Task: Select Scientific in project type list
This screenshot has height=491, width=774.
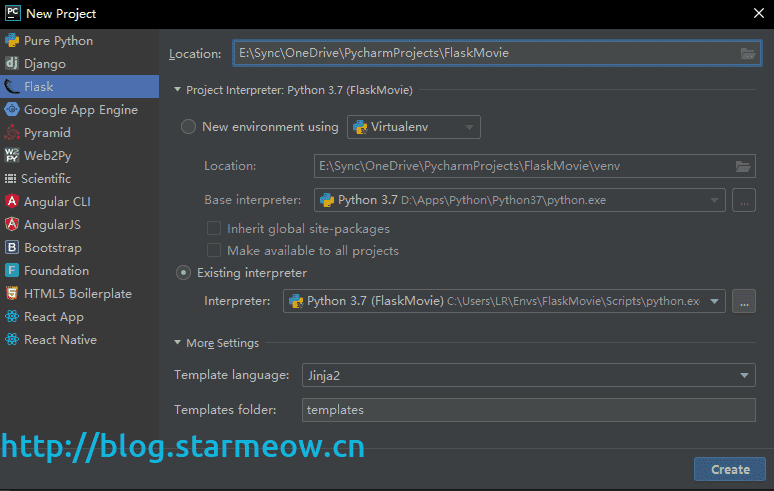Action: (x=47, y=179)
